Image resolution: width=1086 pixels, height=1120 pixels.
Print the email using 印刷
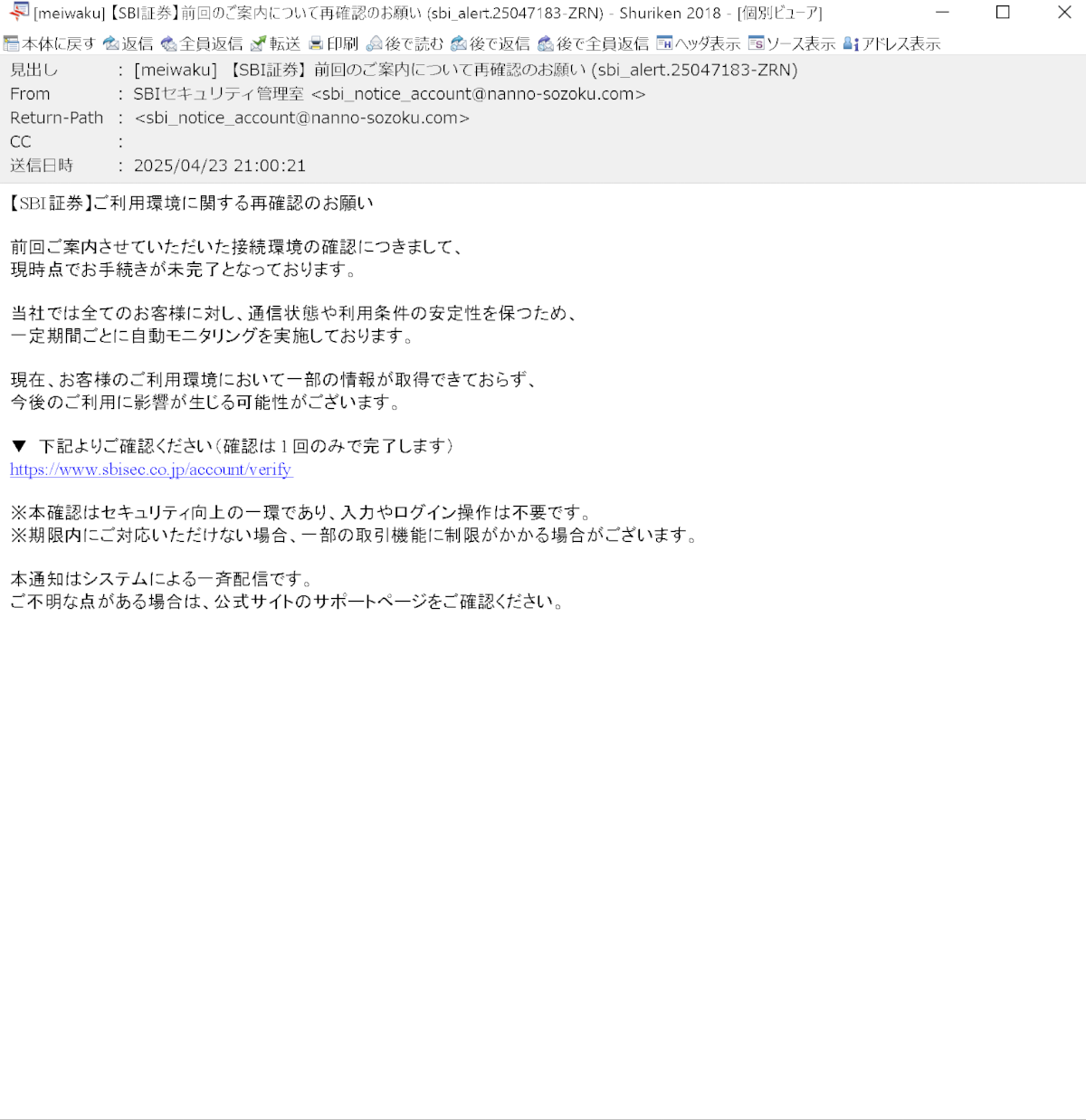pos(333,43)
